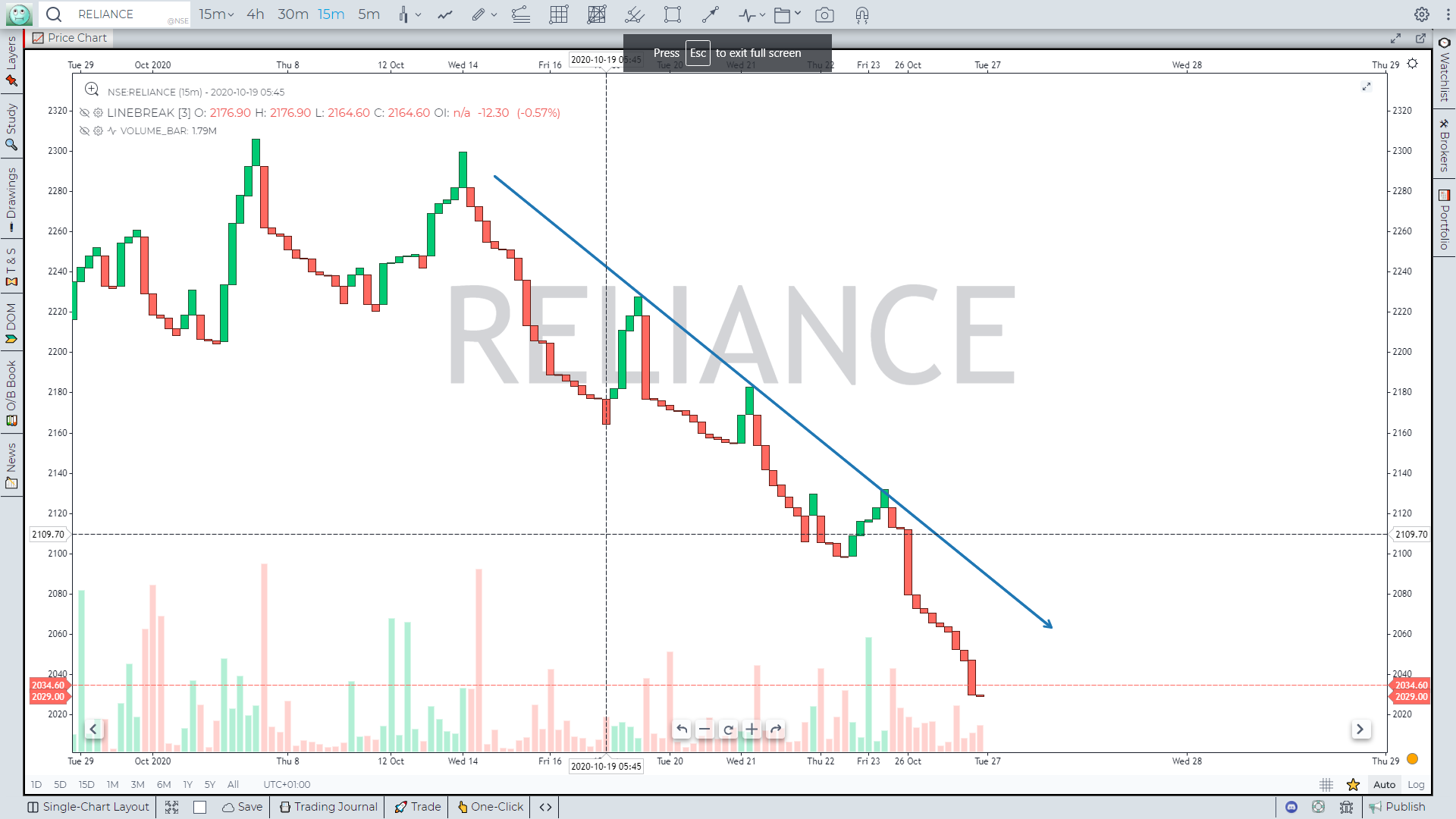Screen dimensions: 1456x819
Task: Open Single-Chart Layout selector
Action: point(89,807)
